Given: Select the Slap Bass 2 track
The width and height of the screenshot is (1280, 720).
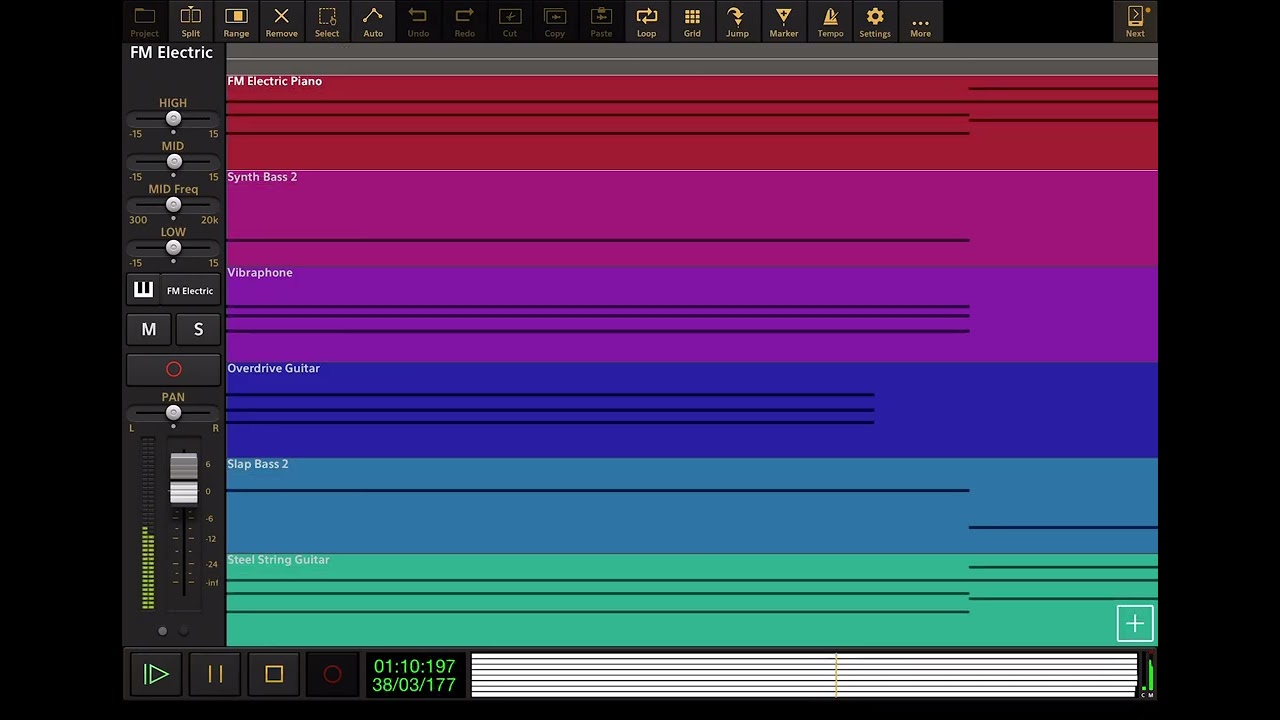Looking at the screenshot, I should (x=692, y=506).
